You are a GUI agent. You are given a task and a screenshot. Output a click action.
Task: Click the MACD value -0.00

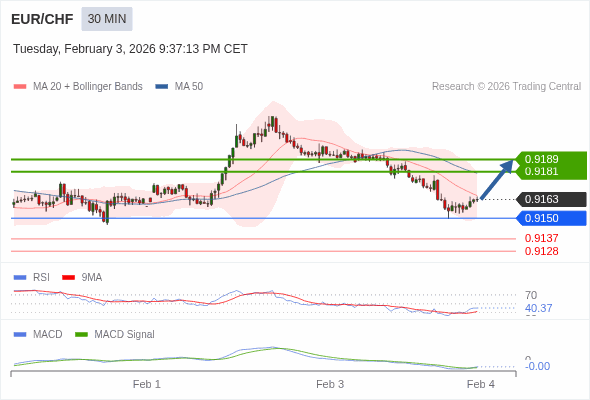tap(537, 366)
